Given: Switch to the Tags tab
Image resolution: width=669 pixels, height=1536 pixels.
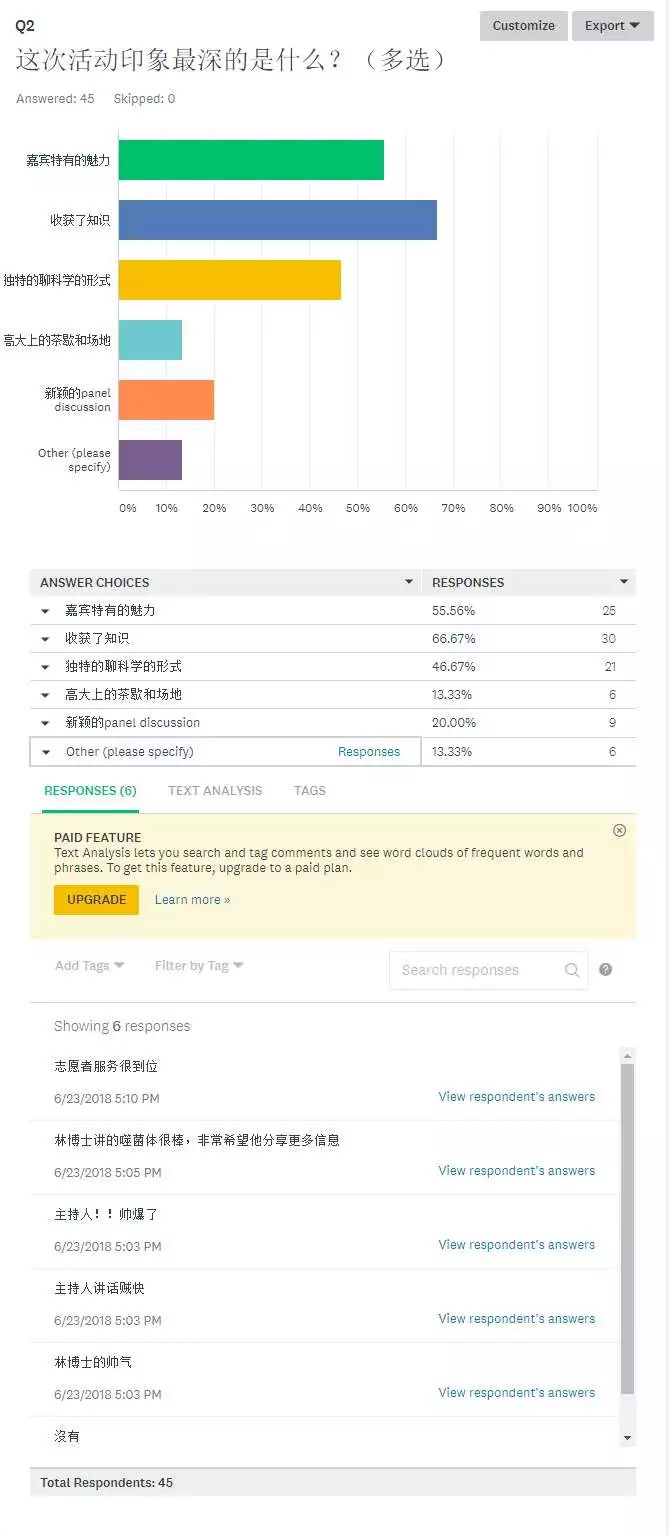Looking at the screenshot, I should (x=309, y=790).
